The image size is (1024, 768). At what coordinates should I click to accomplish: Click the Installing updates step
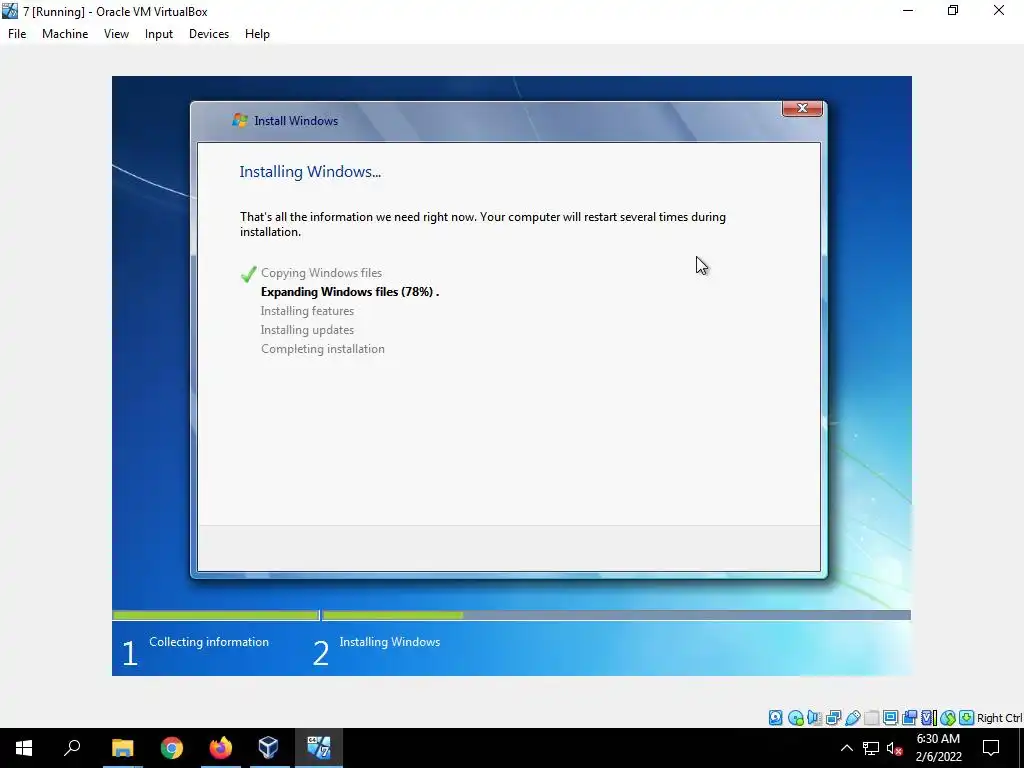[307, 330]
